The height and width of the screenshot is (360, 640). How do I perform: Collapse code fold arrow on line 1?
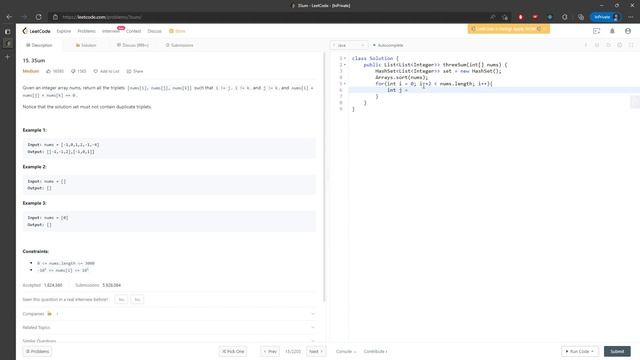coord(345,58)
